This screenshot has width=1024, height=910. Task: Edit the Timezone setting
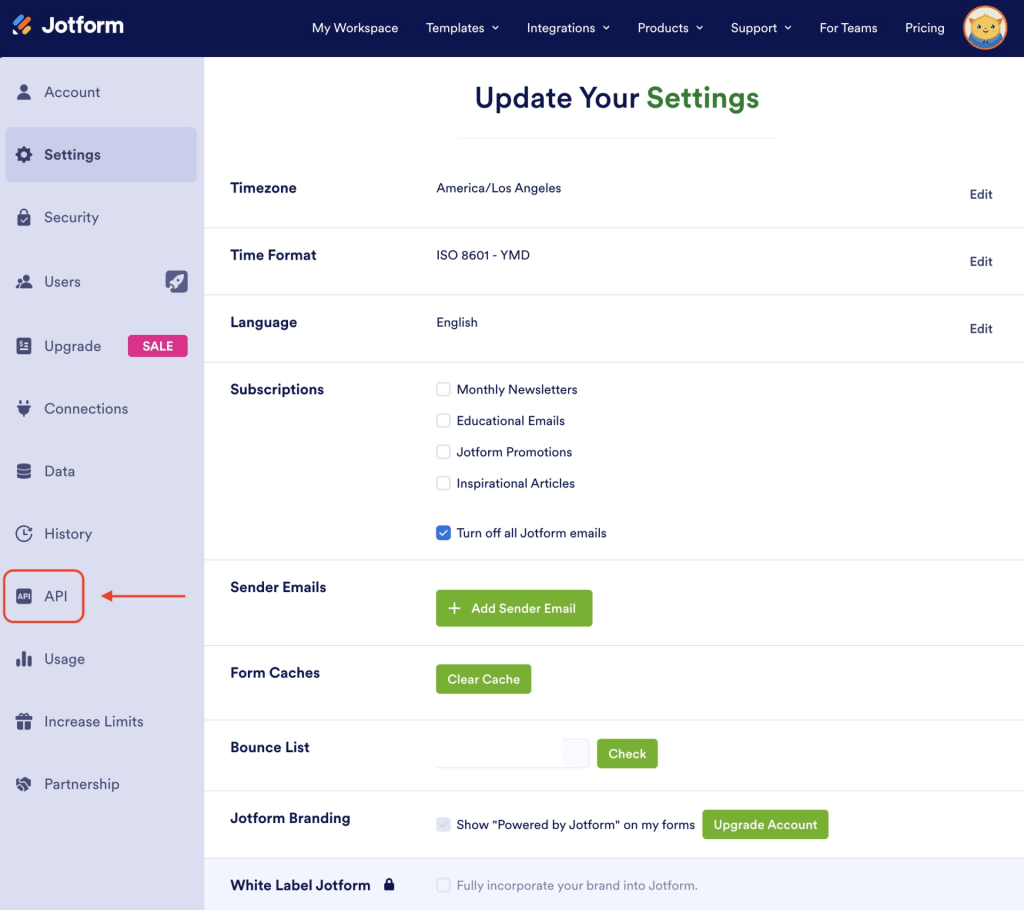(x=980, y=194)
